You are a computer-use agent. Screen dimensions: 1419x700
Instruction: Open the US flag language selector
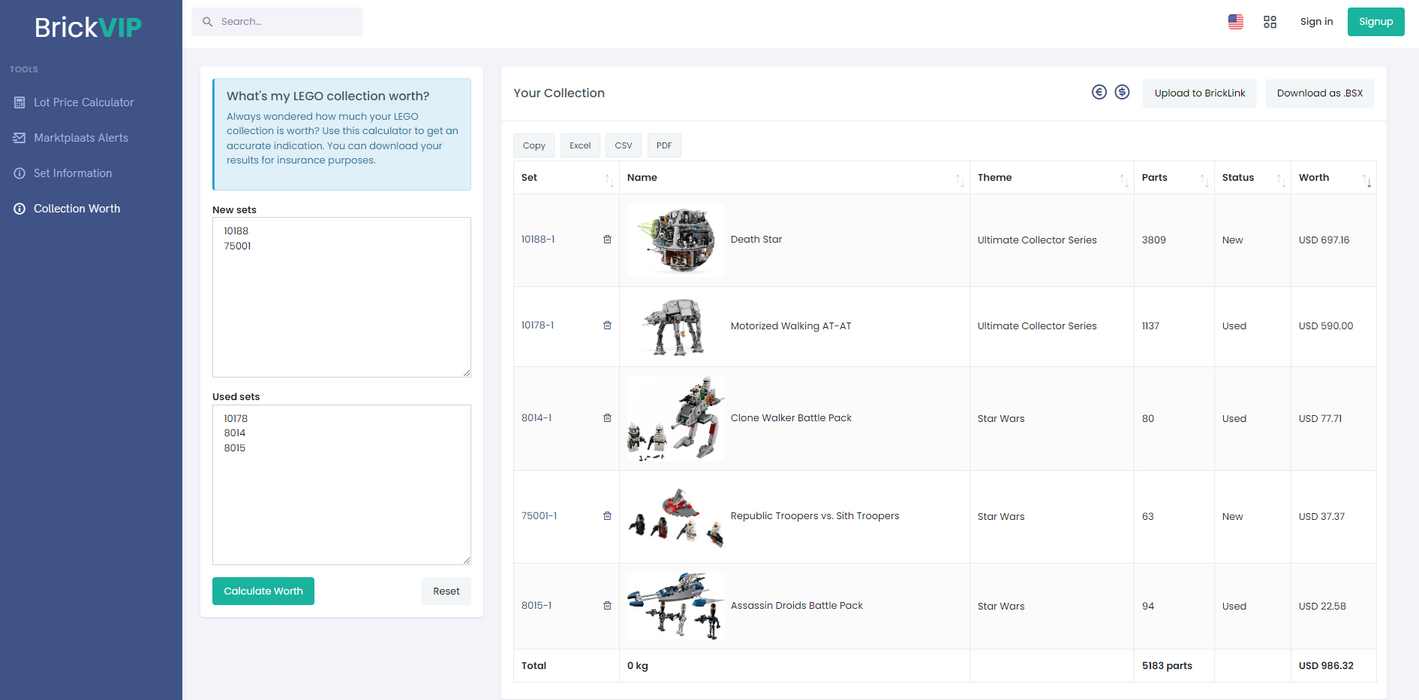(1236, 21)
